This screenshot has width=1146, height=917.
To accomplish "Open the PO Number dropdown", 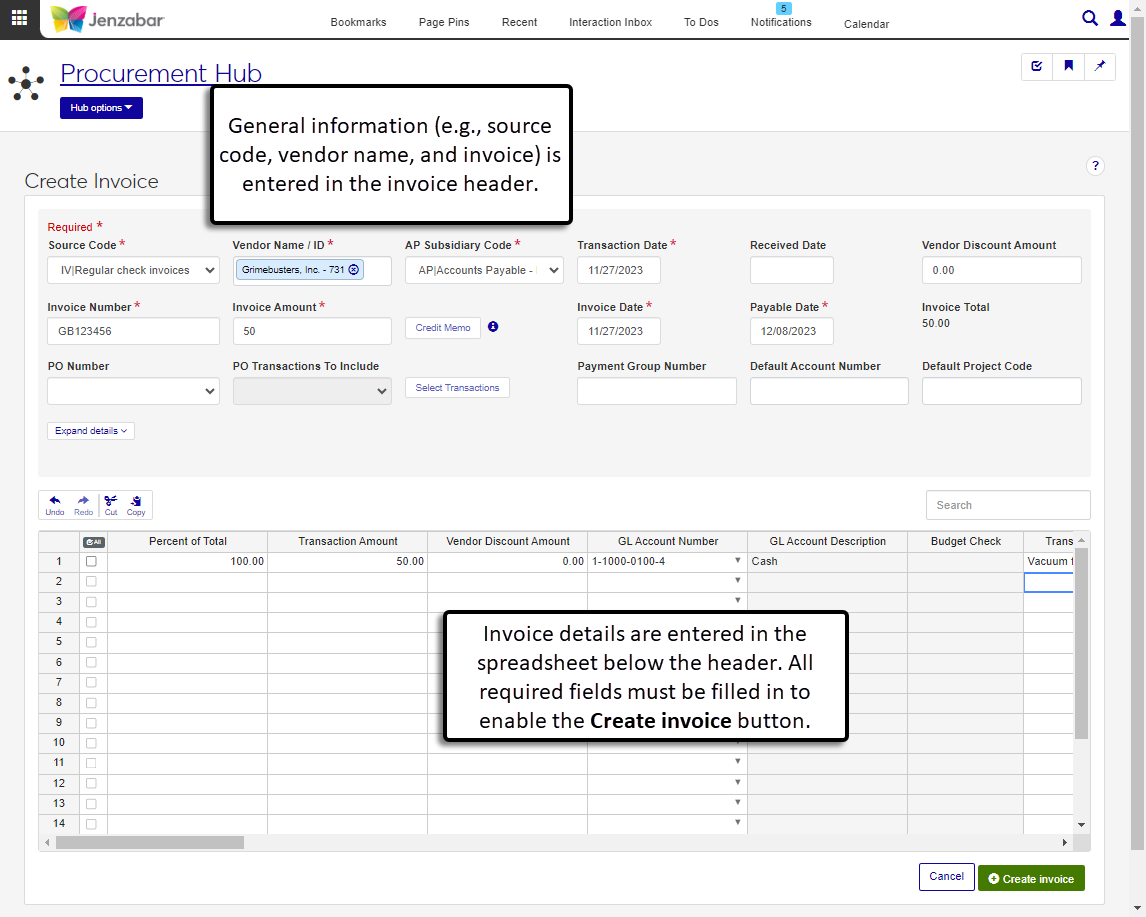I will click(133, 391).
